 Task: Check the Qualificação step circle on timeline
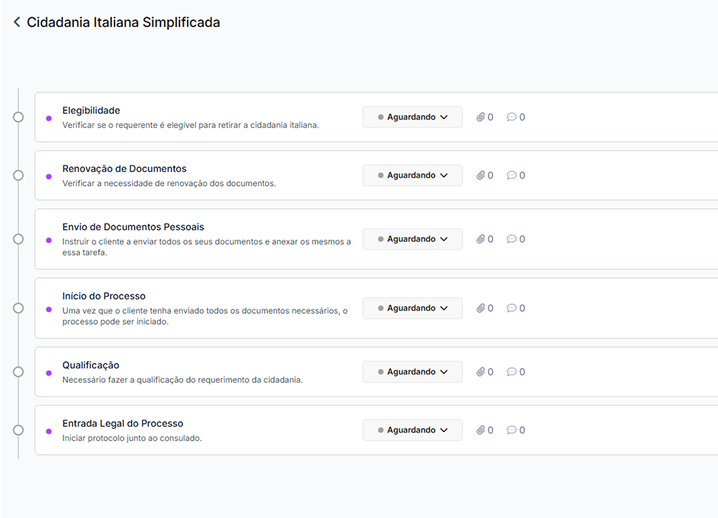[18, 372]
